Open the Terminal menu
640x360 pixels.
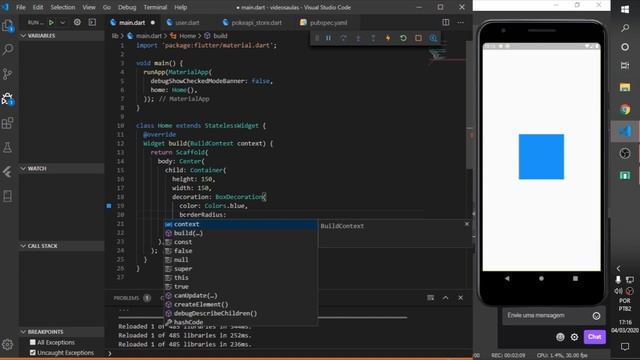coord(155,7)
